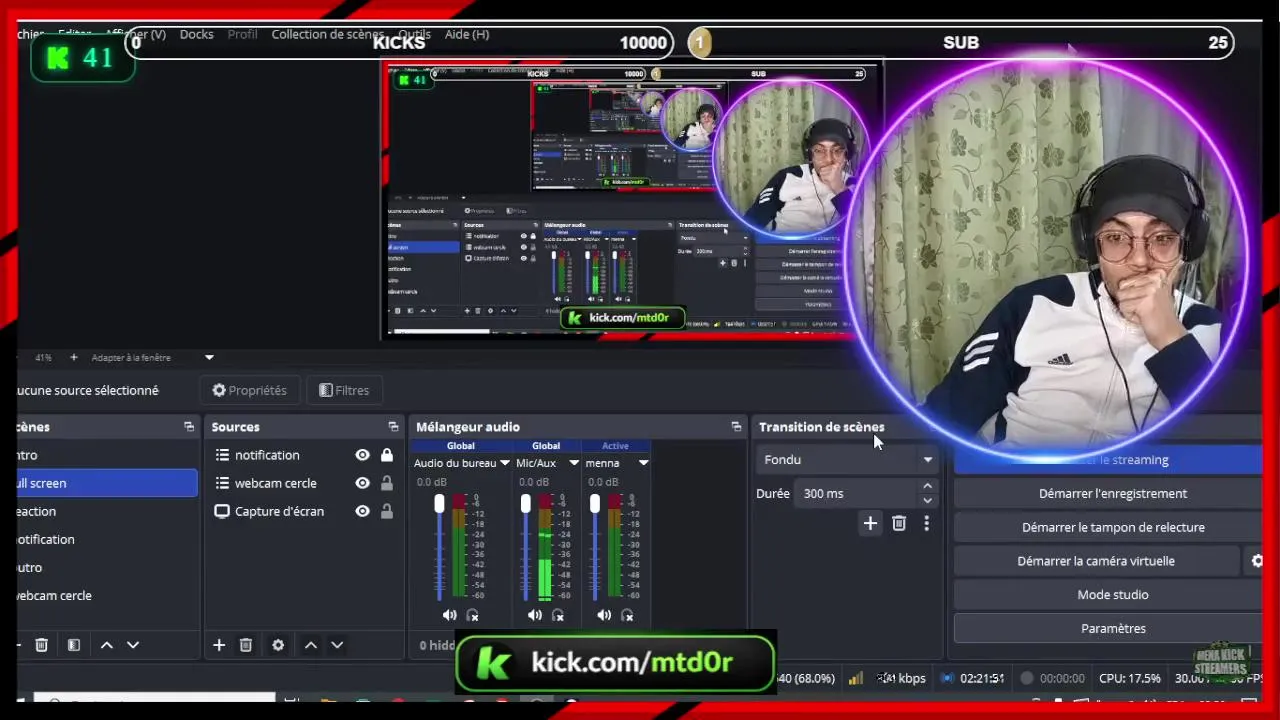Click the Durée 300 ms field
The height and width of the screenshot is (720, 1280).
[855, 493]
